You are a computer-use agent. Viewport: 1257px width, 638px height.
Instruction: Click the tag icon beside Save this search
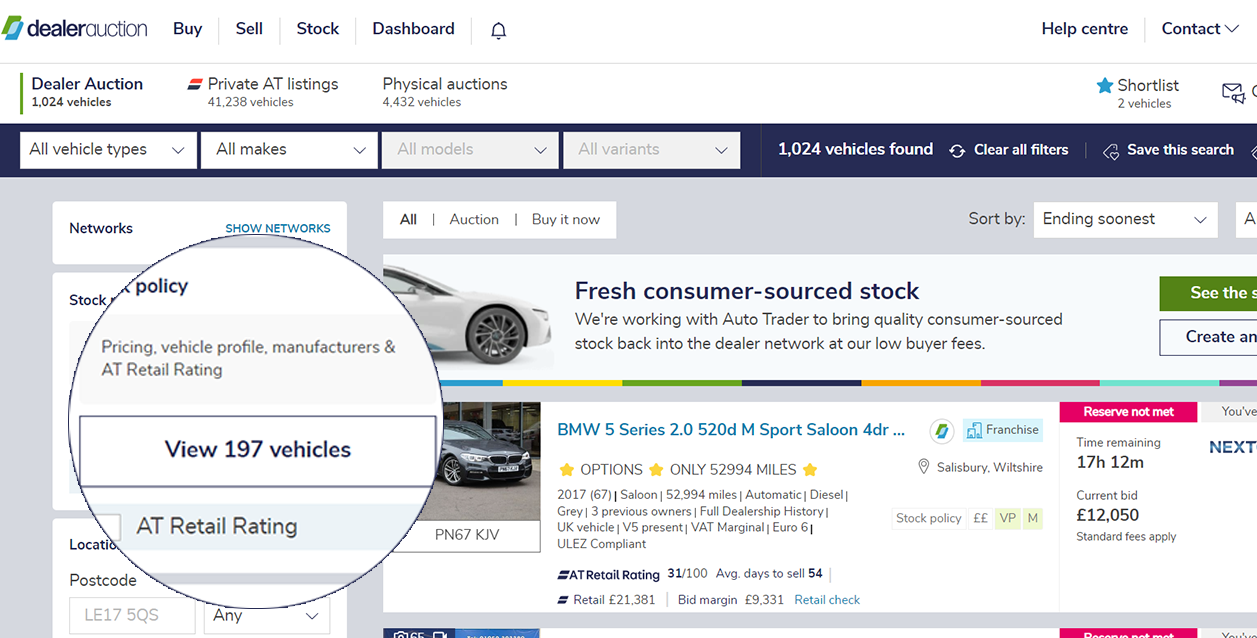tap(1111, 151)
